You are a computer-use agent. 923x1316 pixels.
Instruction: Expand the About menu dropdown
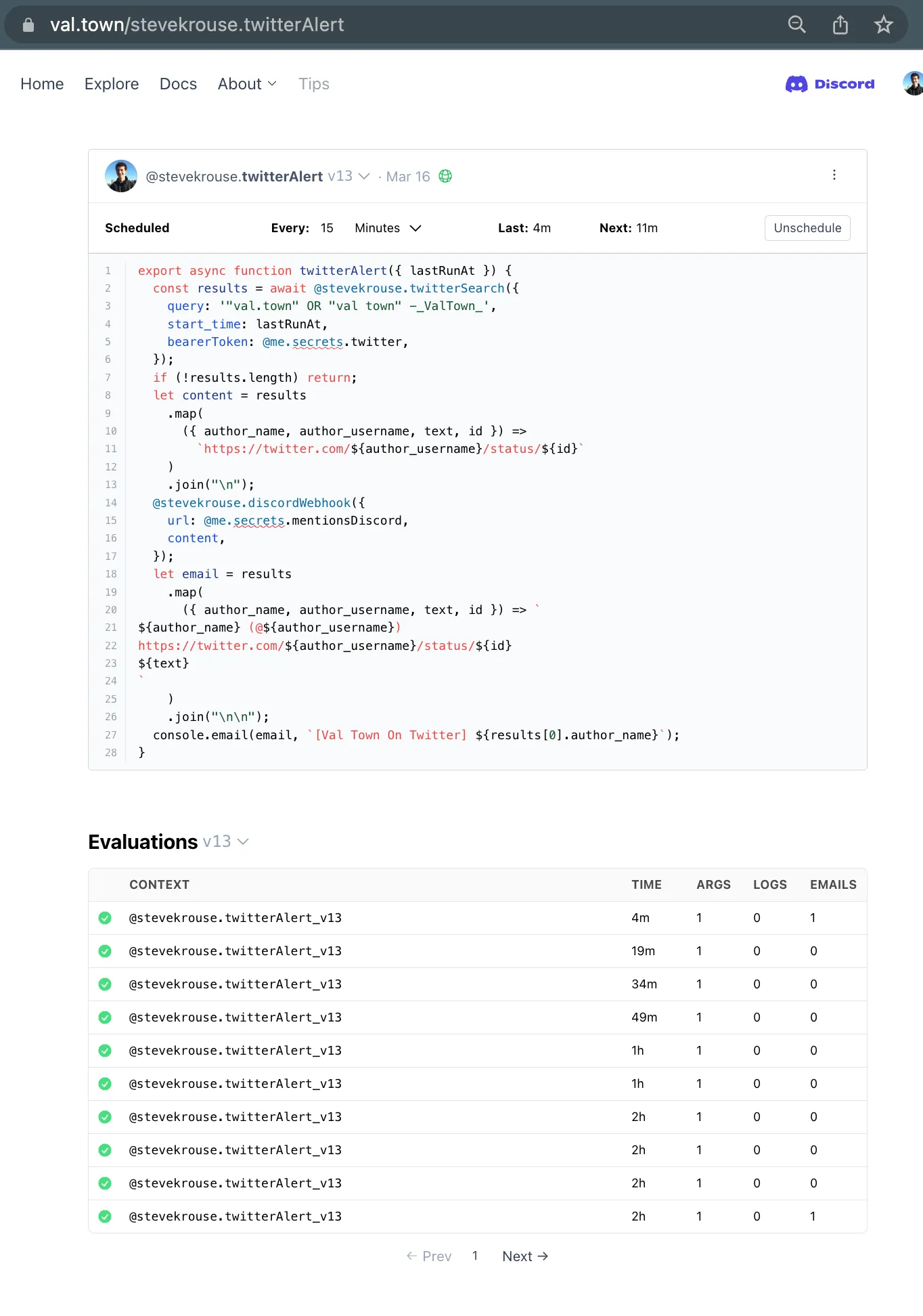tap(247, 84)
